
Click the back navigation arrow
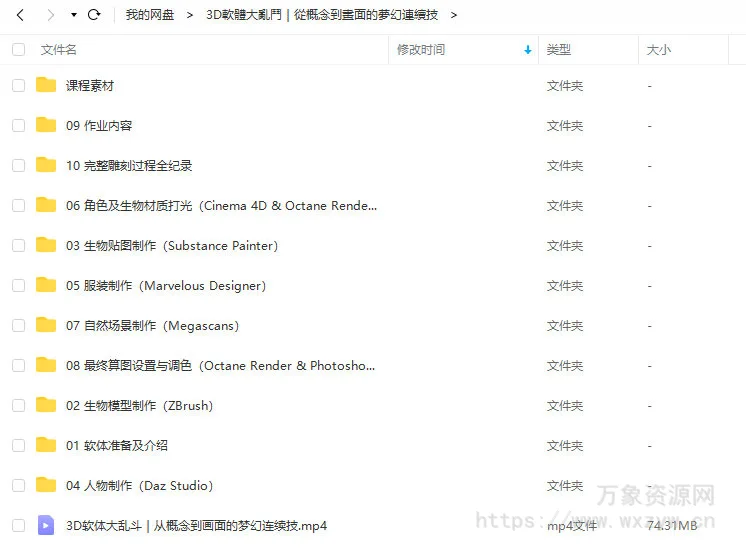[20, 15]
